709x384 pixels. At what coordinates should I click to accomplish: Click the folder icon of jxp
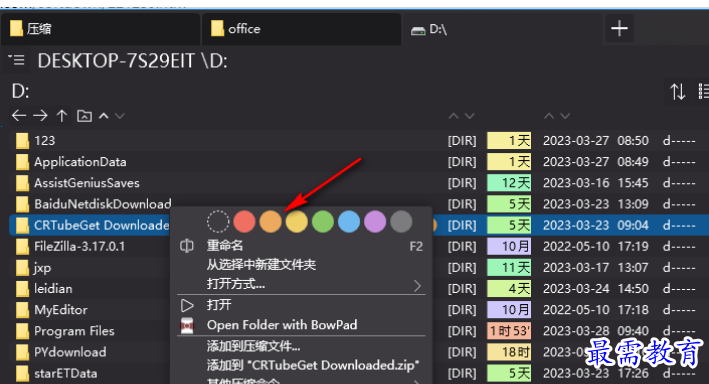click(22, 268)
